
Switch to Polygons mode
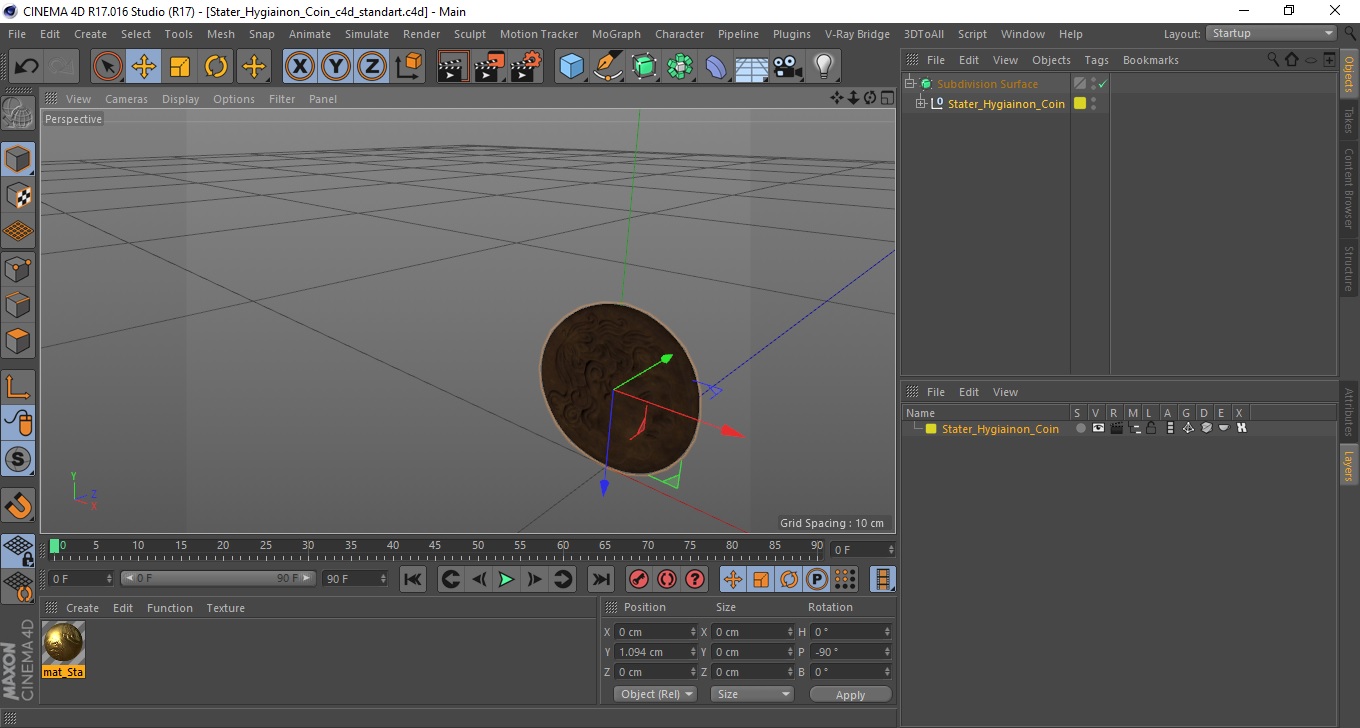18,340
